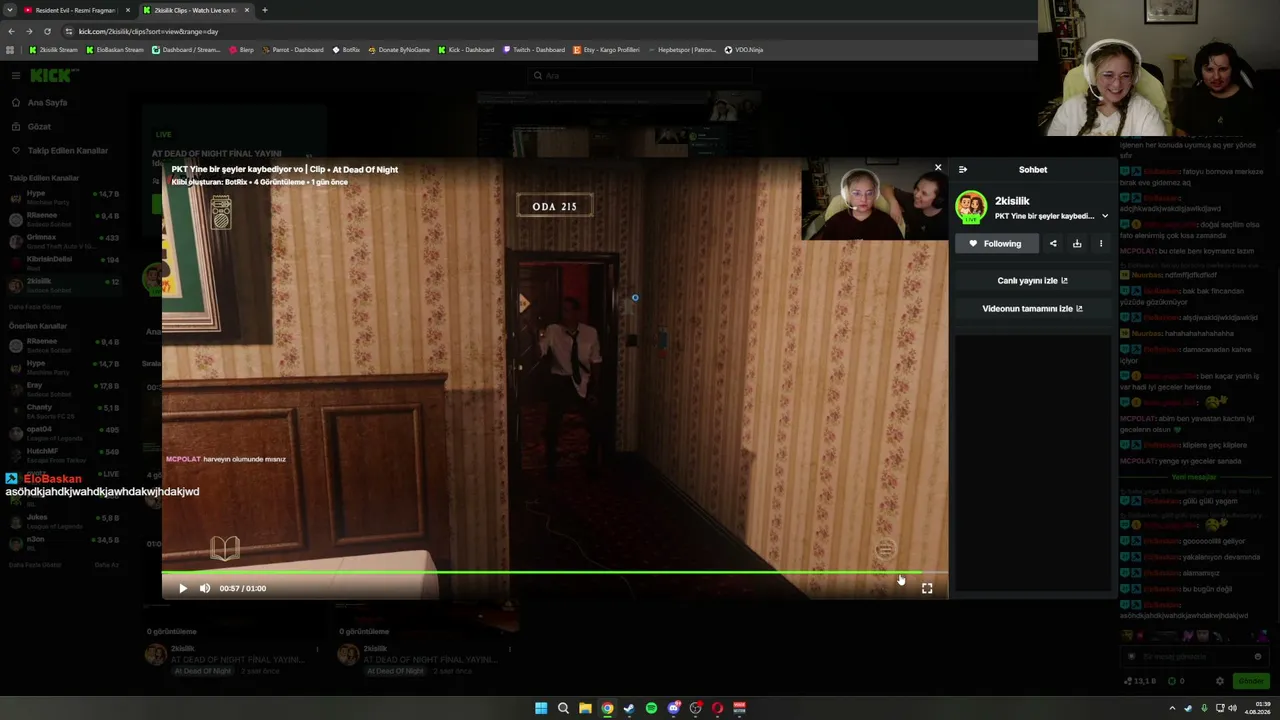
Task: Open Opera browser from taskbar
Action: coord(717,708)
